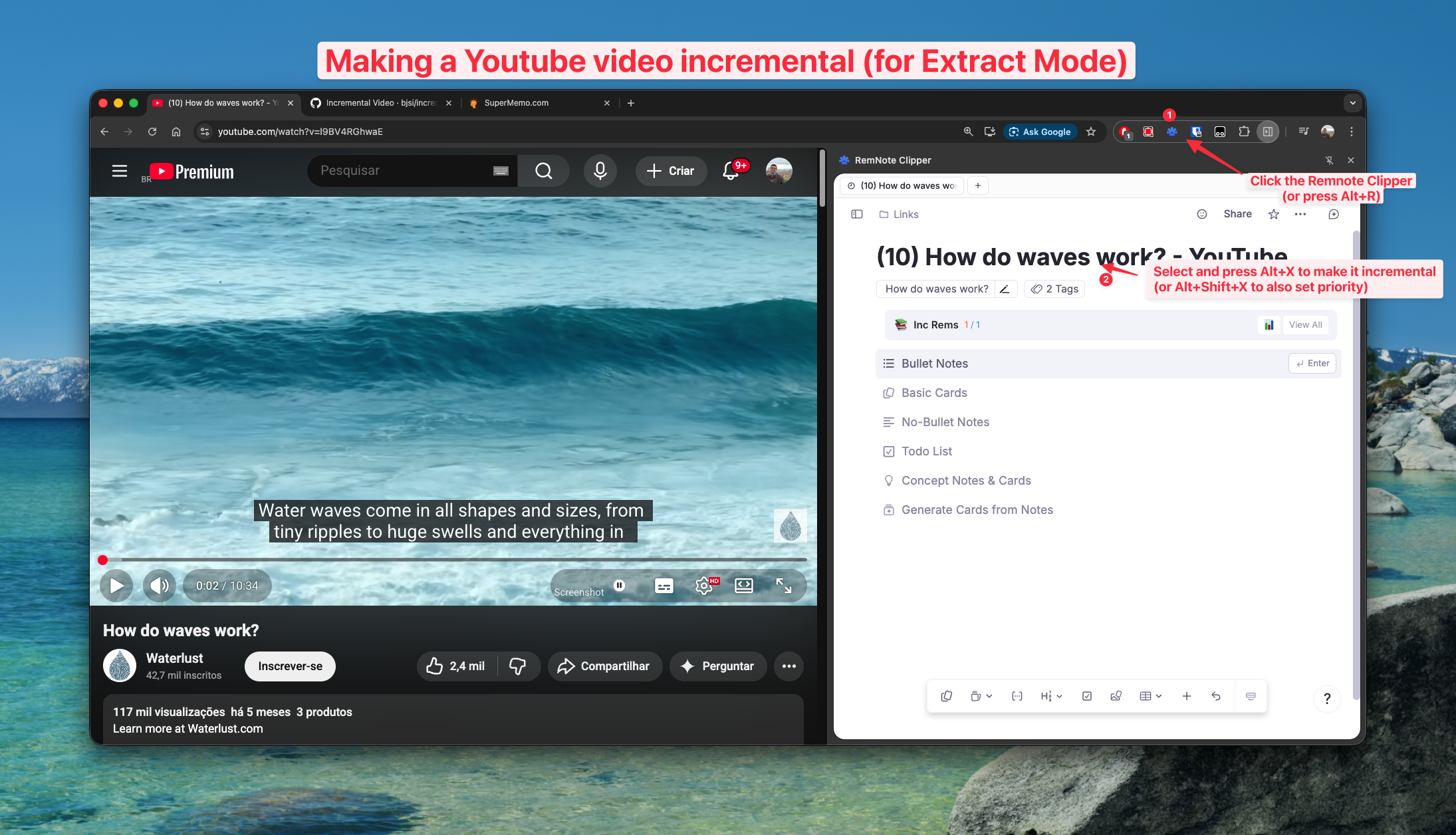Click View All in Inc Rems
Viewport: 1456px width, 835px height.
point(1305,324)
